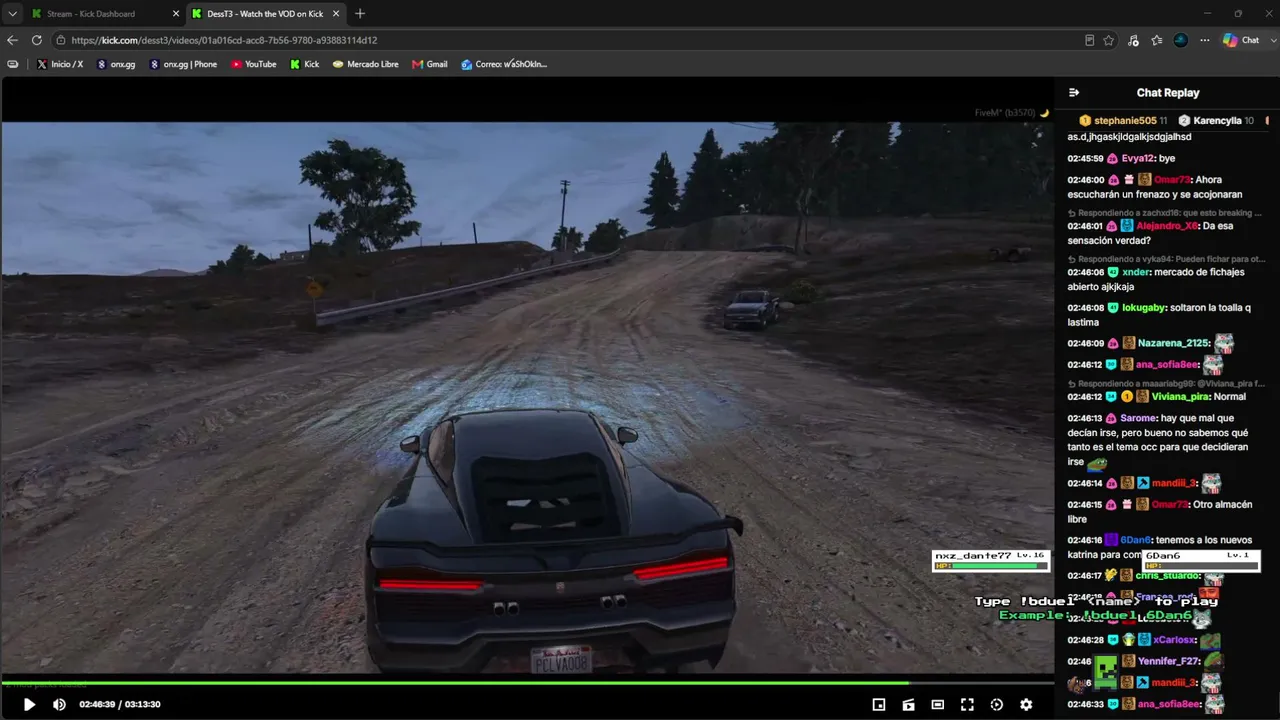Image resolution: width=1280 pixels, height=720 pixels.
Task: Open the Kick bookmark
Action: coord(305,64)
